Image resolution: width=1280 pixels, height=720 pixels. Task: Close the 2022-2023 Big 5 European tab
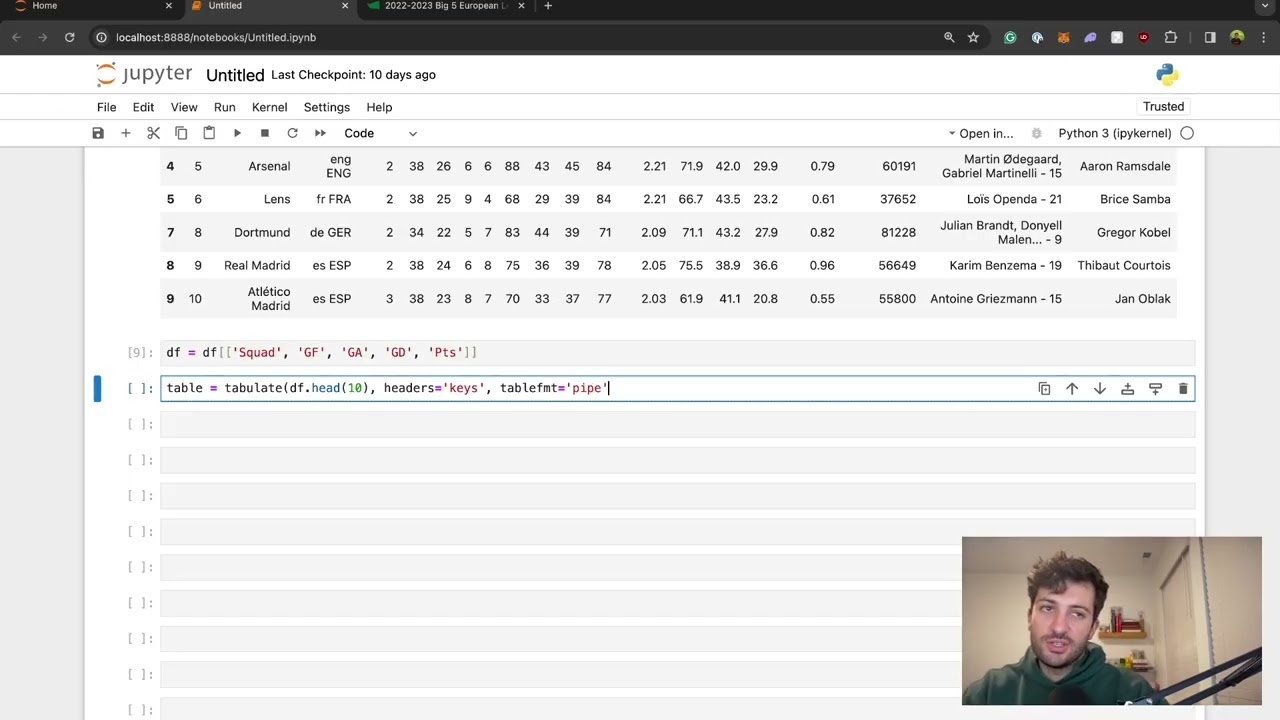click(x=521, y=6)
